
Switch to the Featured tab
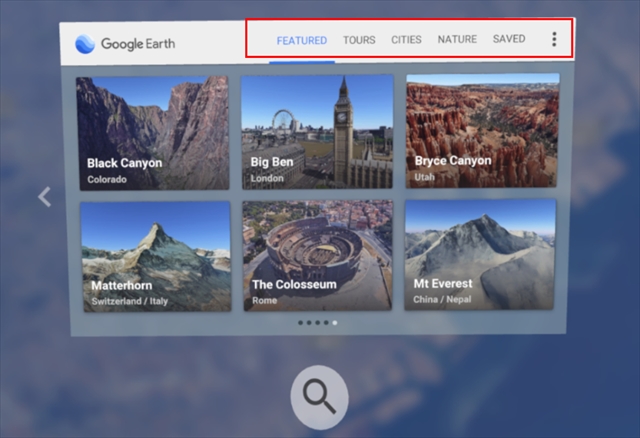tap(302, 40)
